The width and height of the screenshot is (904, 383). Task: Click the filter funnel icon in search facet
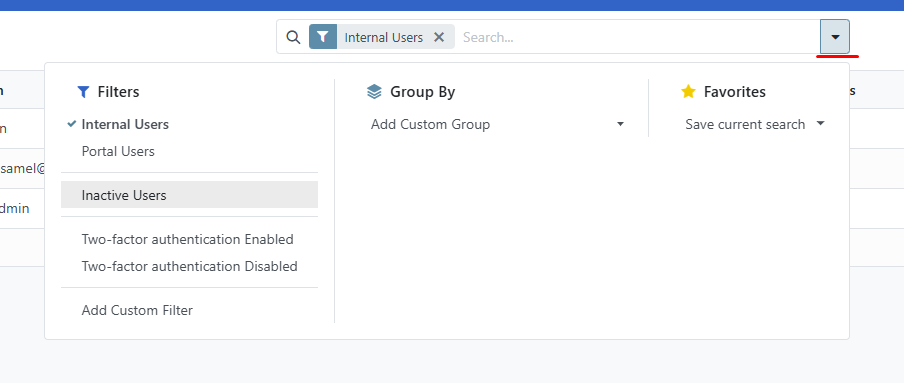323,37
